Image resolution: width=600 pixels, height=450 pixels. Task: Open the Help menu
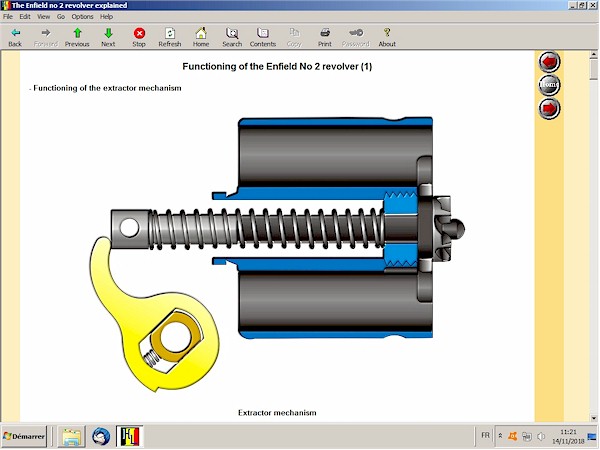pos(106,16)
